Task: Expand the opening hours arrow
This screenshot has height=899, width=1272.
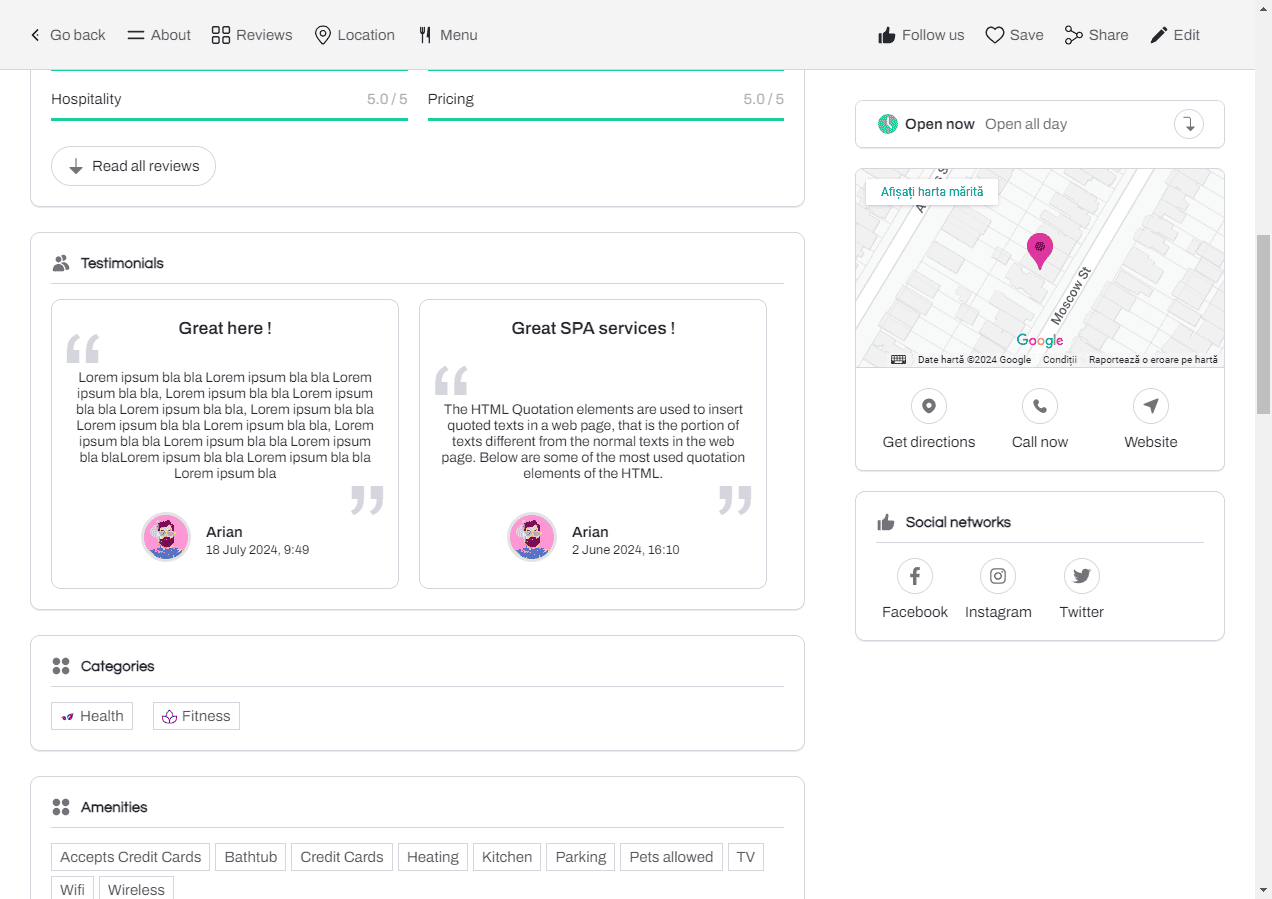Action: 1188,124
